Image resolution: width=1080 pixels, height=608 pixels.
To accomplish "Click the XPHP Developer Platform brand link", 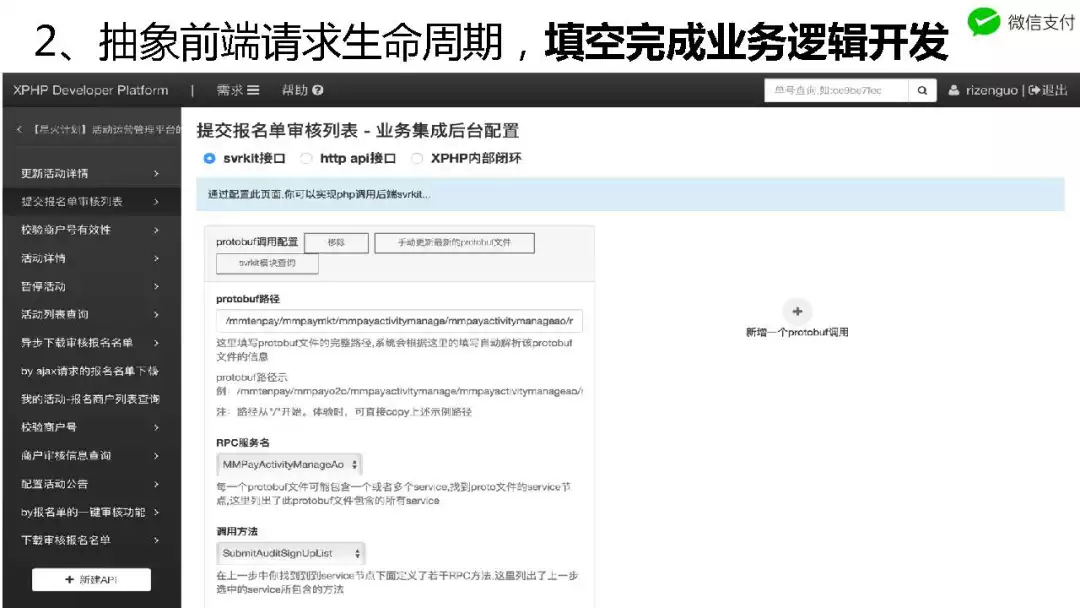I will pyautogui.click(x=90, y=90).
